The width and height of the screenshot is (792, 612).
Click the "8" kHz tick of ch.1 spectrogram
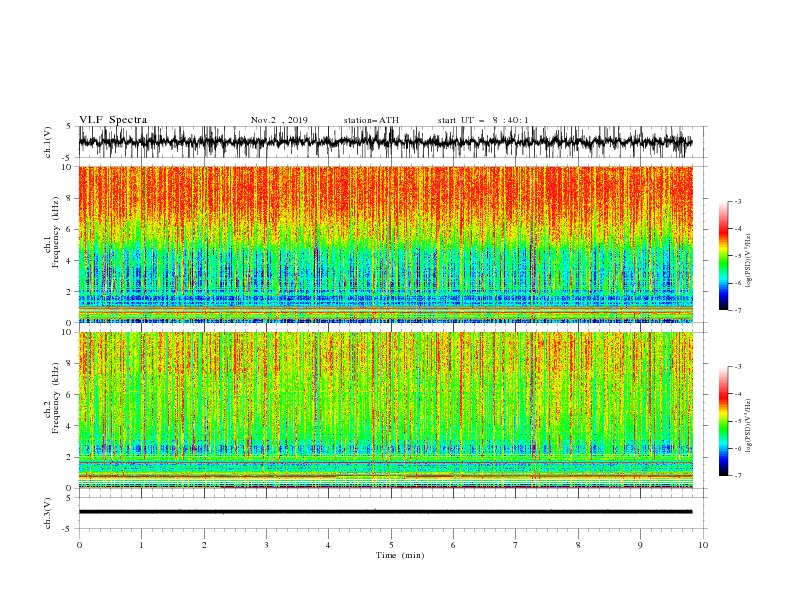pos(70,198)
